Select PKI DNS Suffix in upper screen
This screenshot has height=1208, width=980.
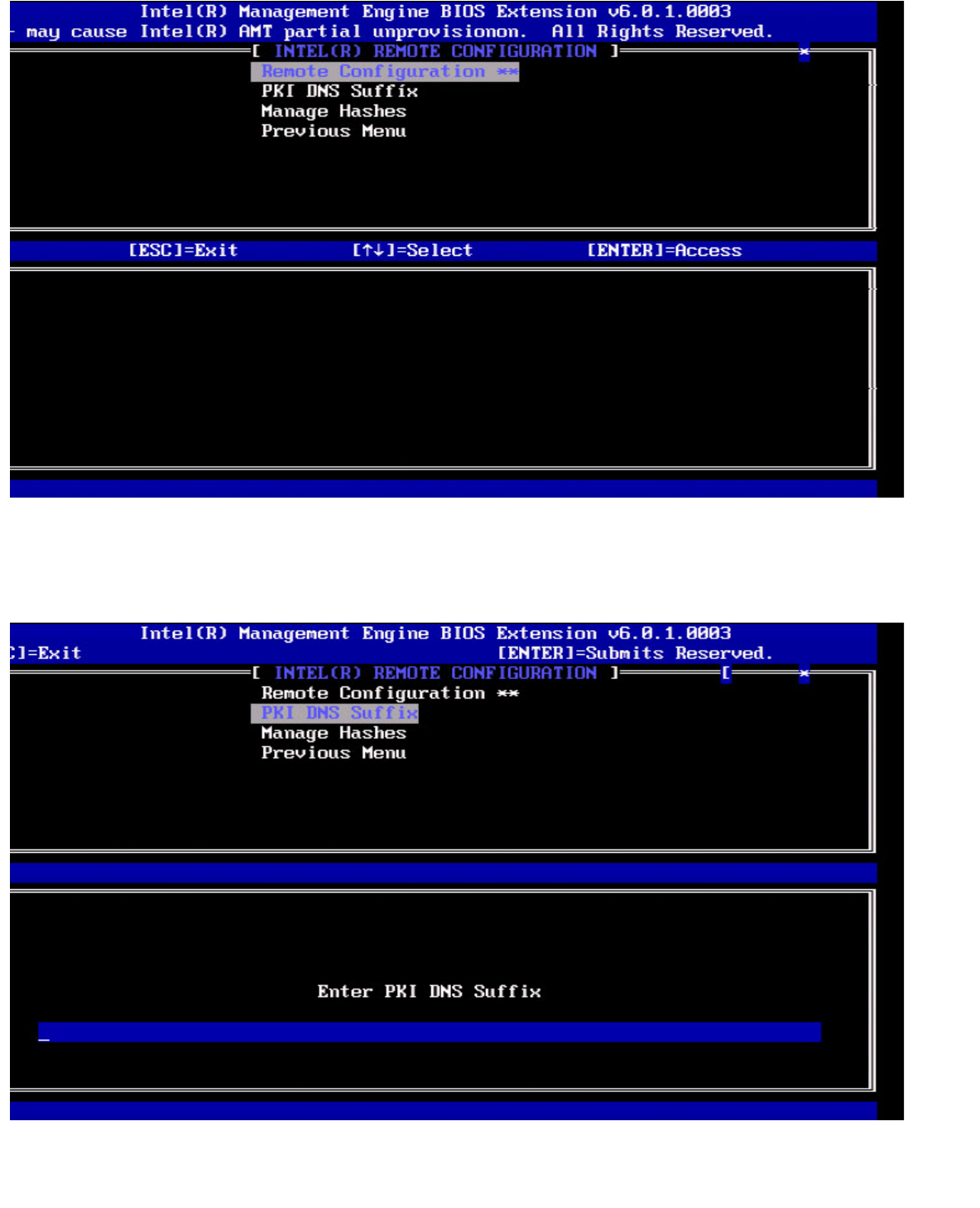click(339, 91)
